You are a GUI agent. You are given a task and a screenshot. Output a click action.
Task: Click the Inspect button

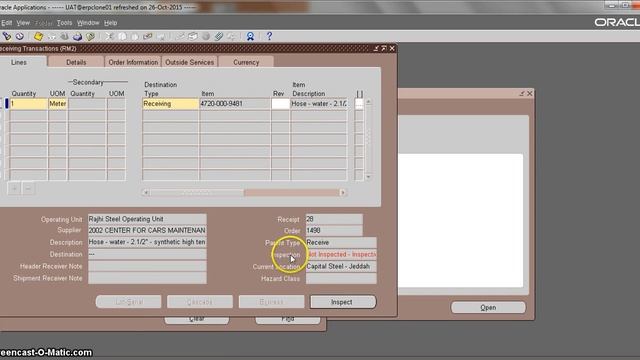point(342,302)
